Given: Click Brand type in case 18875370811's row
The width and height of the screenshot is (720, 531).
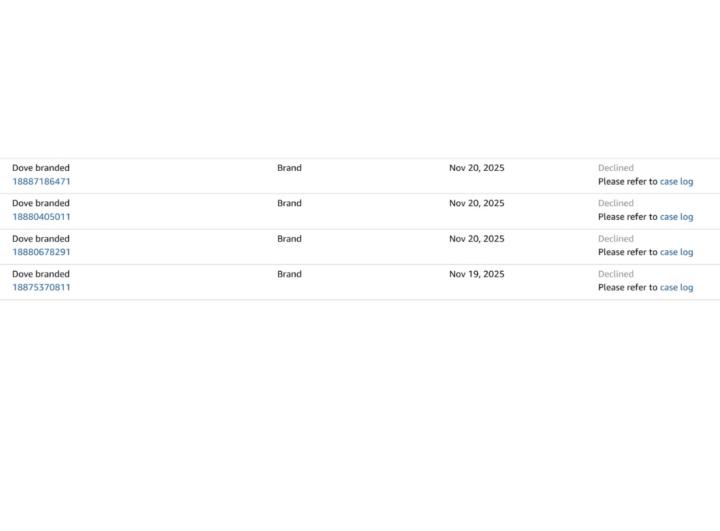Looking at the screenshot, I should 289,274.
